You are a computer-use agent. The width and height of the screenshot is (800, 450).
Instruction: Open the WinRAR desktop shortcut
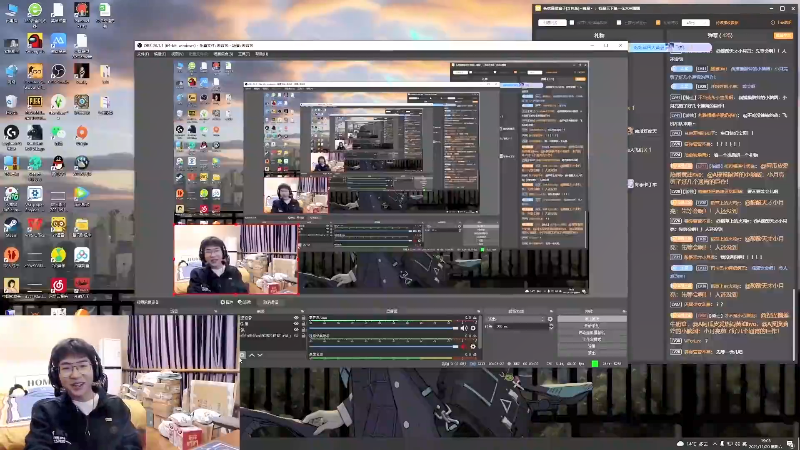(11, 163)
